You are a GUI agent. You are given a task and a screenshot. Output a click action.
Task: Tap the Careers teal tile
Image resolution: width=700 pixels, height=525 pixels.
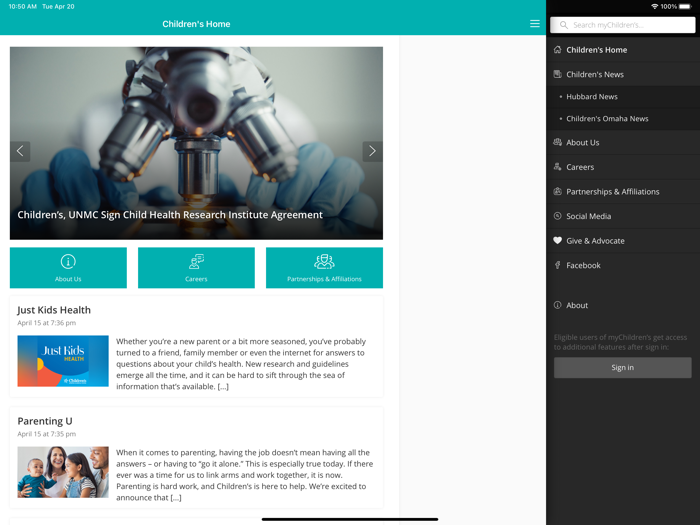click(x=196, y=268)
